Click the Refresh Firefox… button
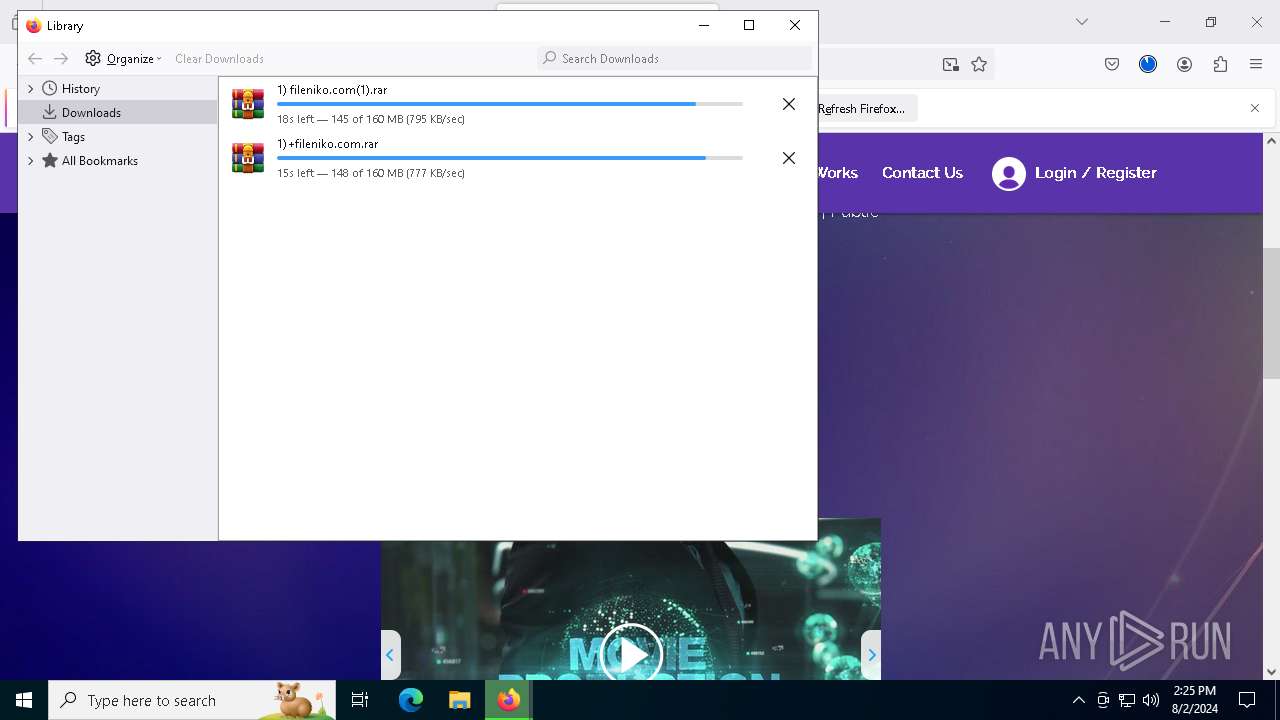The image size is (1280, 720). 862,108
